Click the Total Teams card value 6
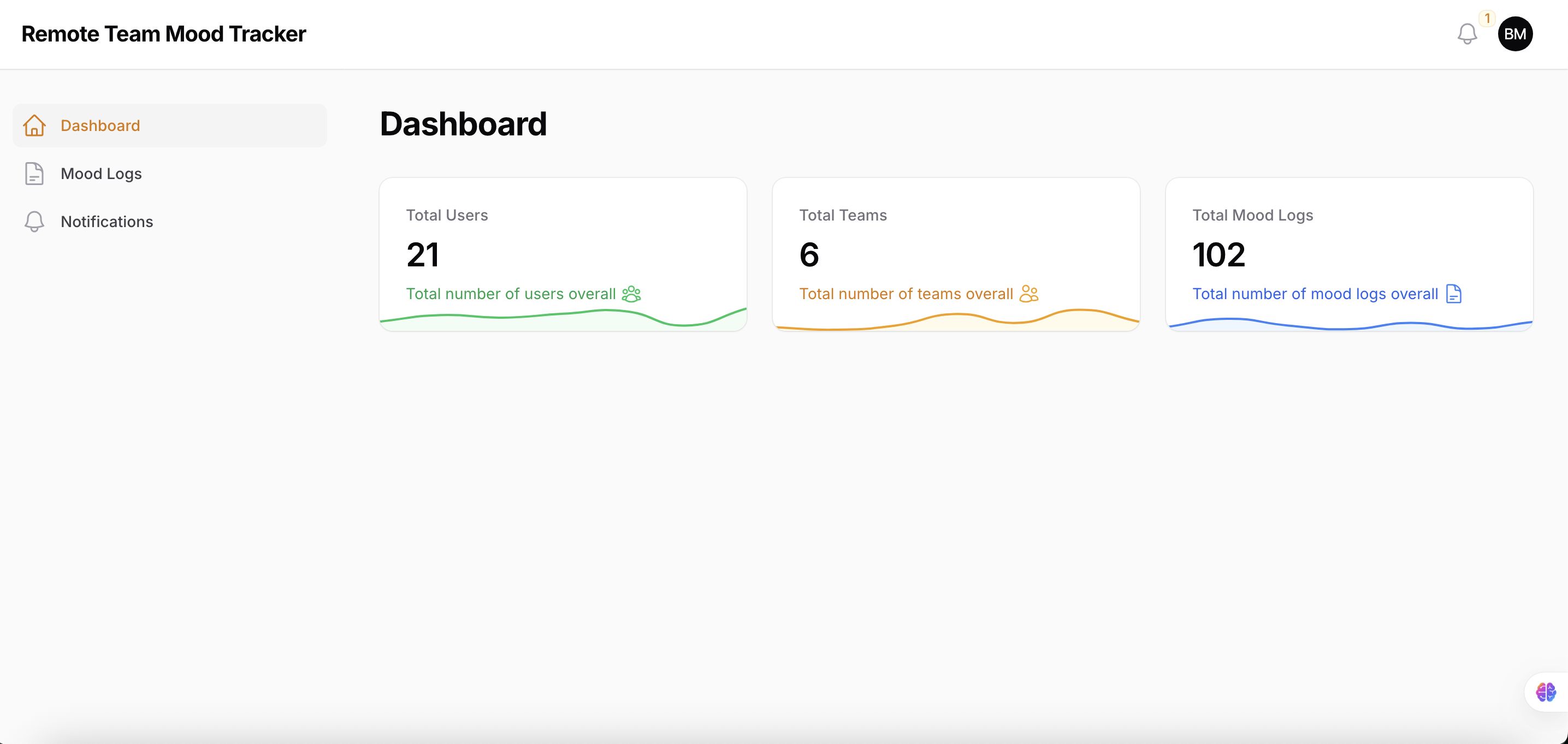The image size is (1568, 744). [x=809, y=254]
